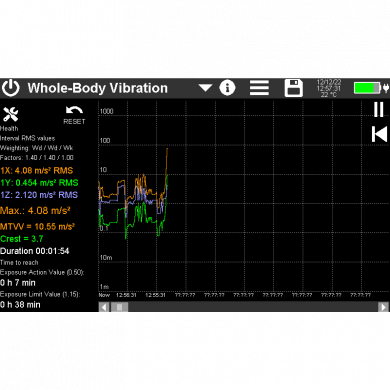
Task: Toggle the 1Y green RMS channel
Action: pos(39,183)
